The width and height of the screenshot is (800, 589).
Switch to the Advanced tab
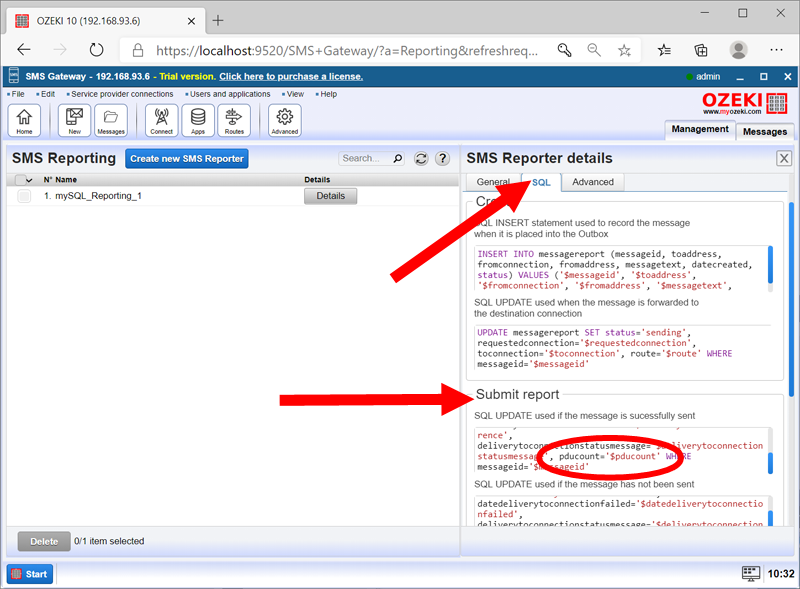click(593, 182)
